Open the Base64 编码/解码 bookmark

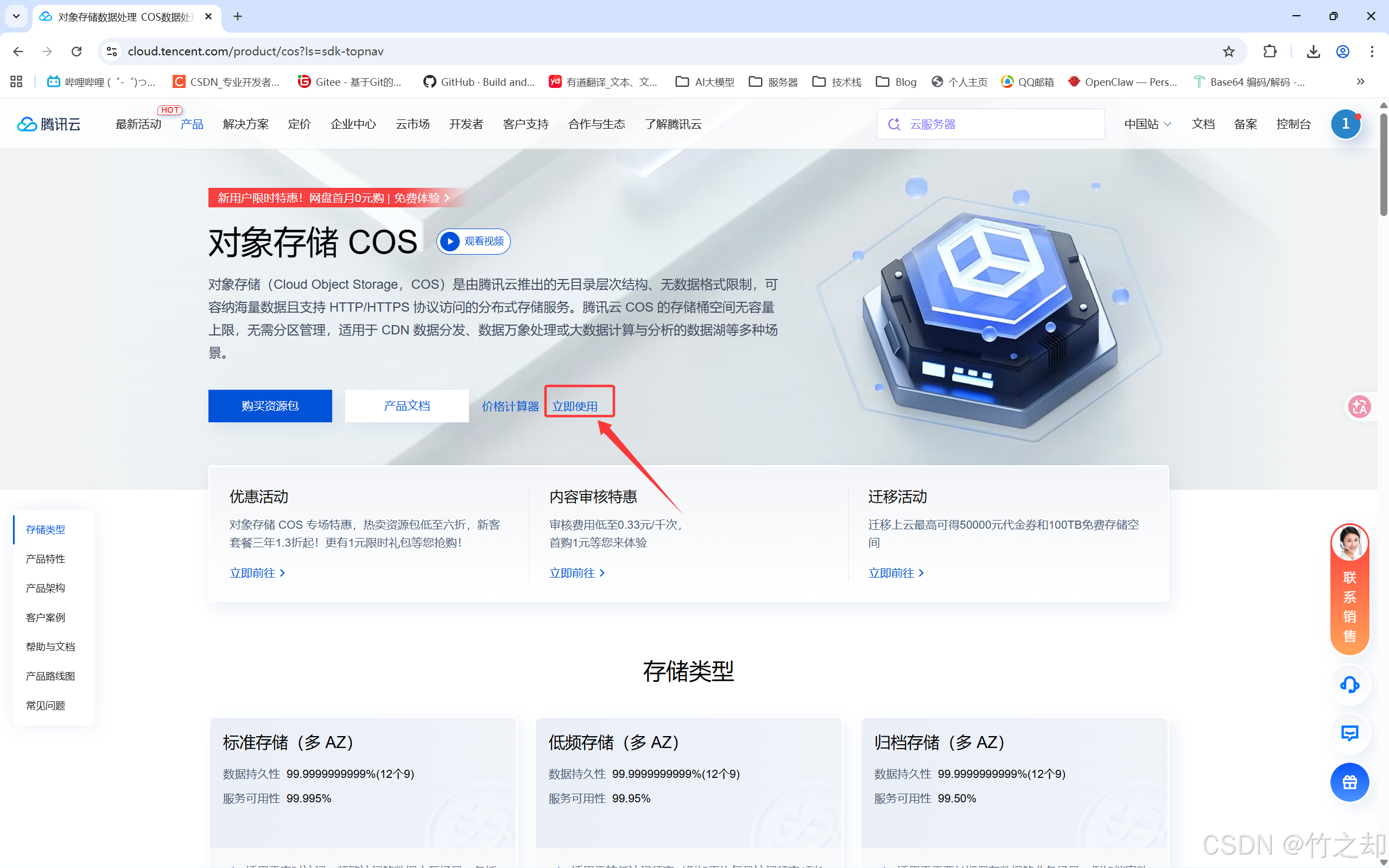click(x=1249, y=82)
